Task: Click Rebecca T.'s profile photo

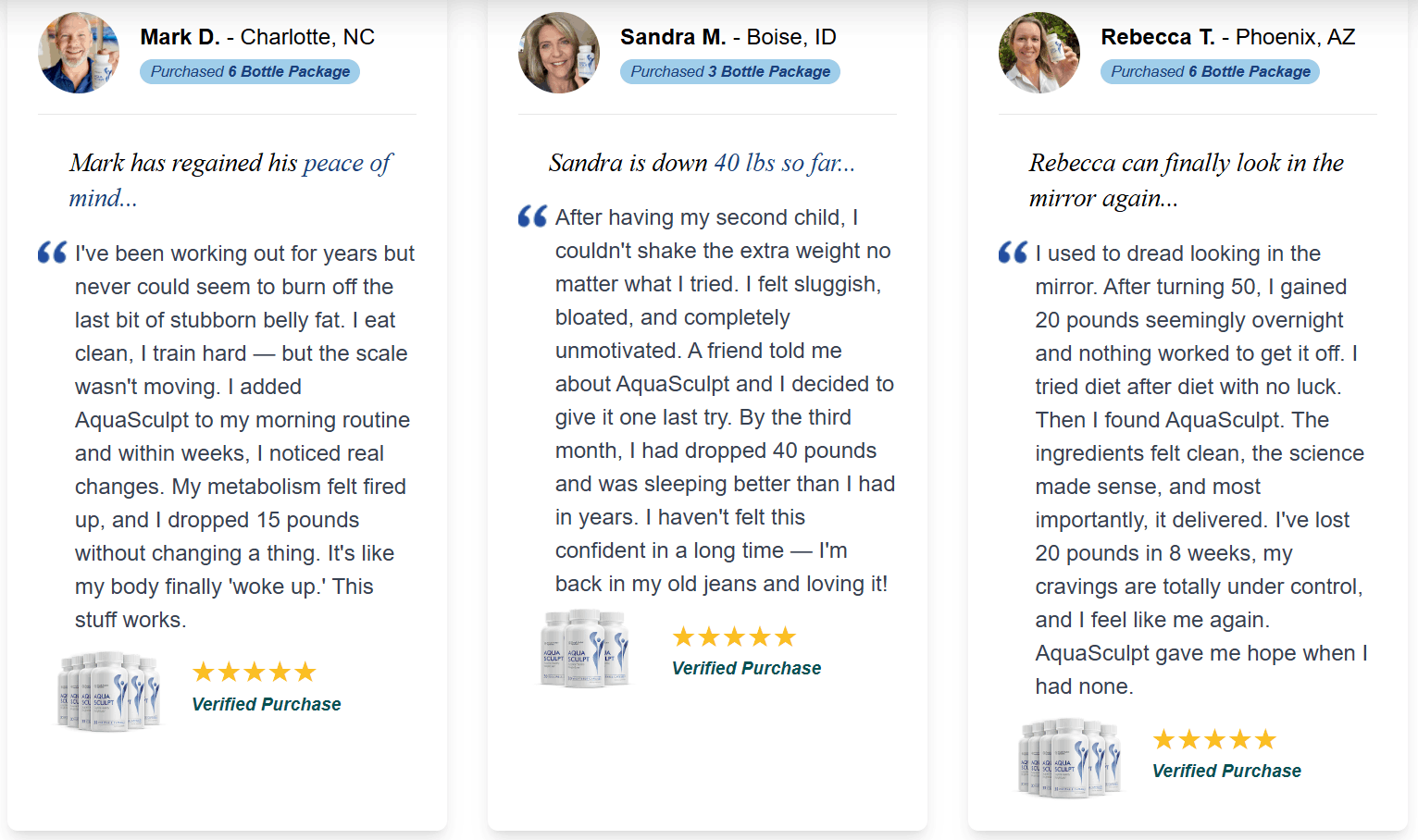Action: click(1039, 53)
